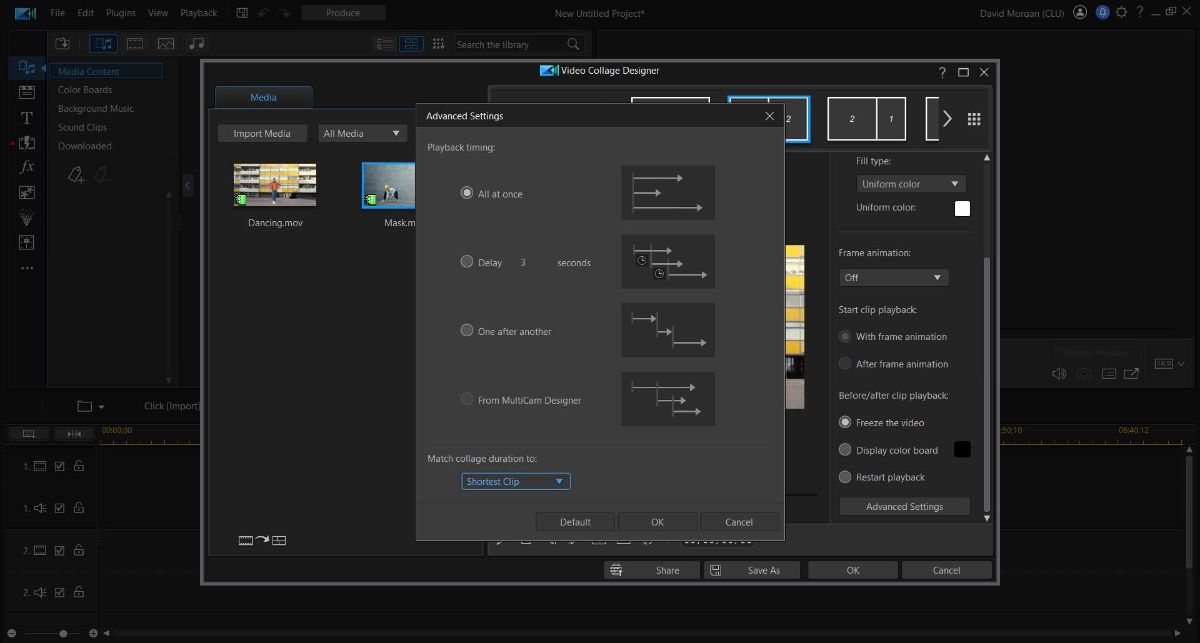Open the collage layout grid picker
This screenshot has width=1200, height=643.
pos(975,118)
